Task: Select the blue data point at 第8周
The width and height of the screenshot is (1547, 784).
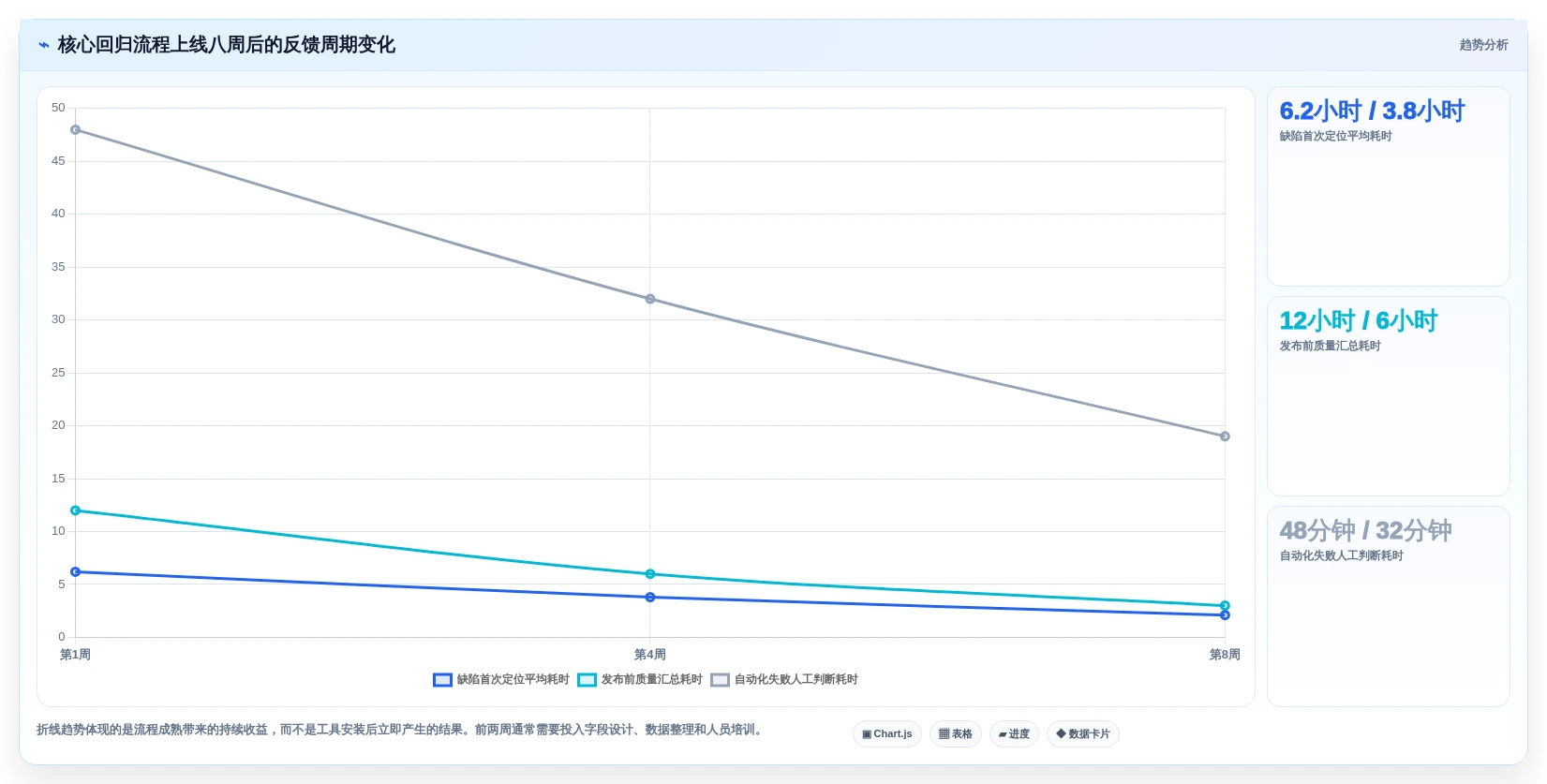Action: click(1225, 615)
